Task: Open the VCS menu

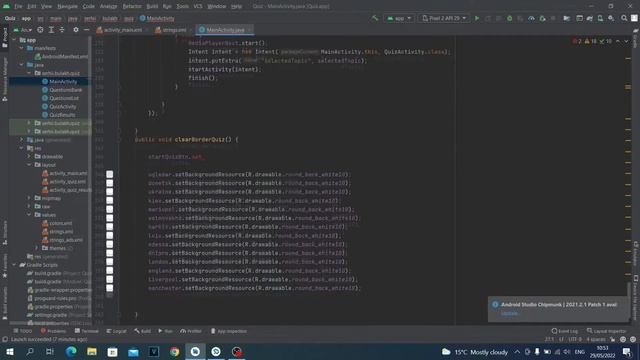Action: (x=198, y=6)
